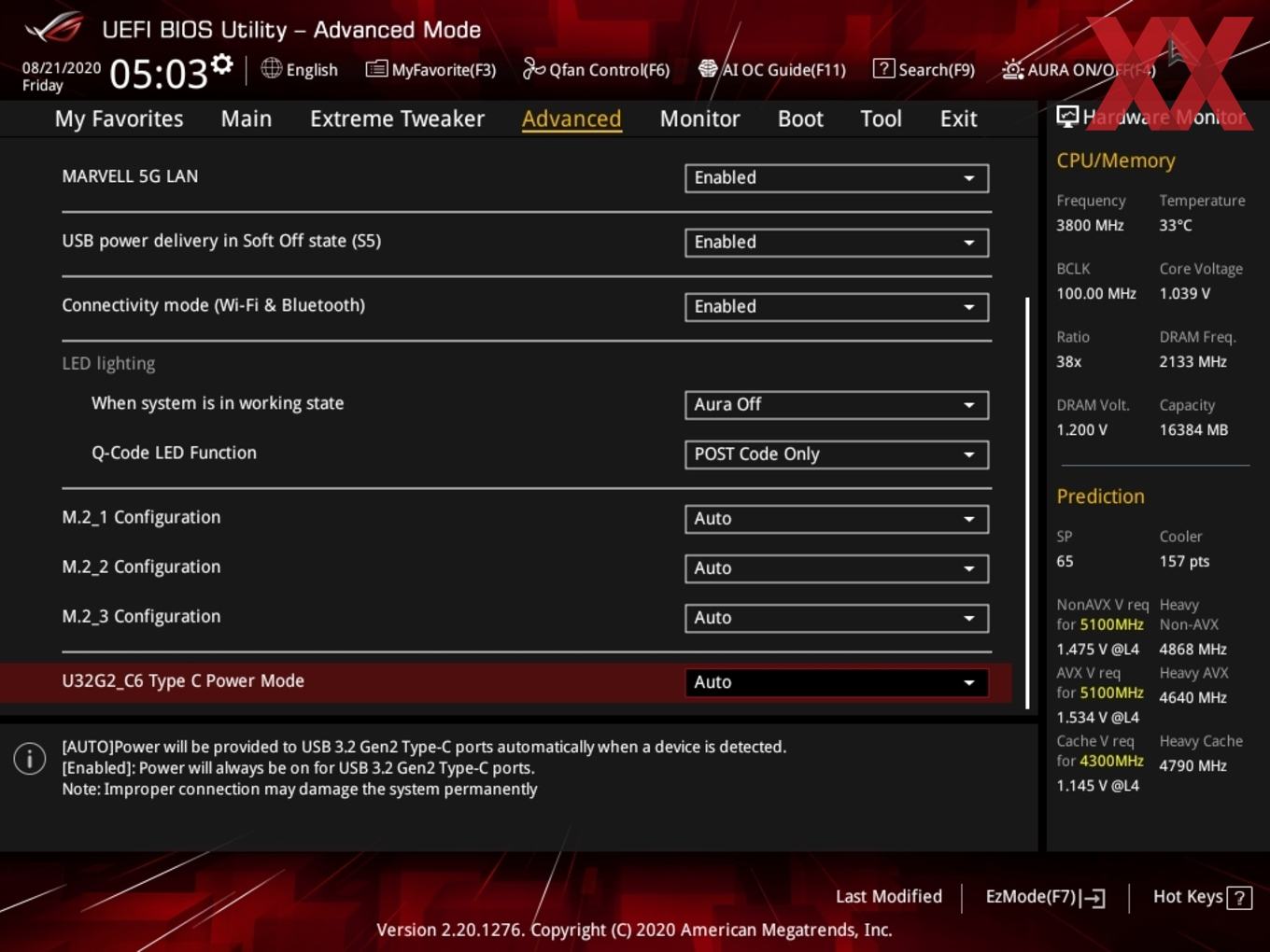Open the Tool tab

point(881,119)
